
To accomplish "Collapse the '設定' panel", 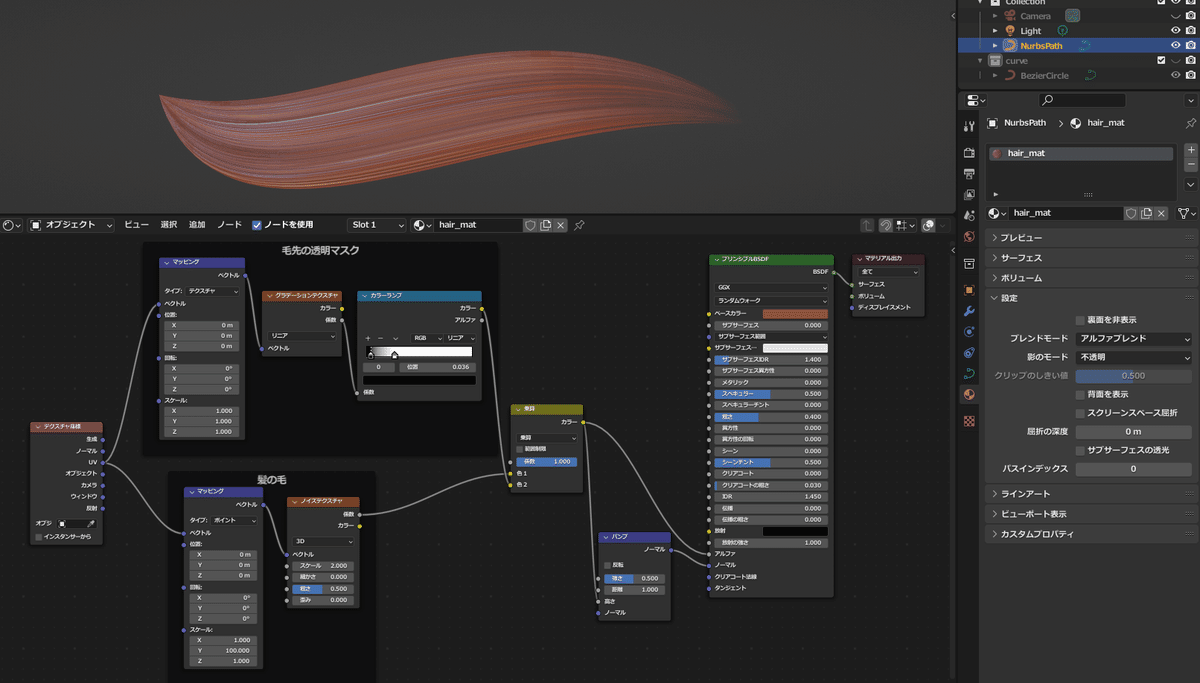I will coord(1091,298).
